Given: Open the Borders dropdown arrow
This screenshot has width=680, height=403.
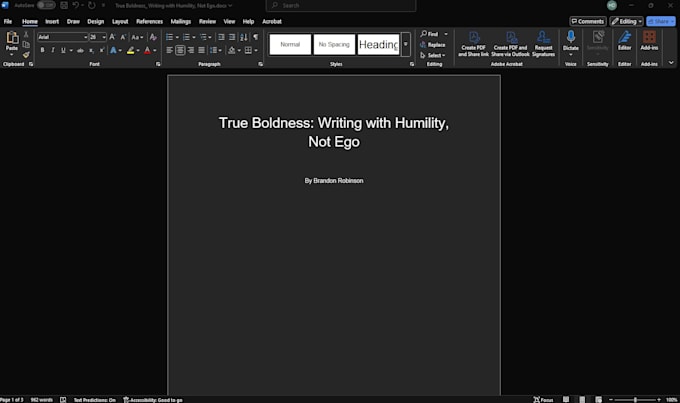Looking at the screenshot, I should point(256,50).
